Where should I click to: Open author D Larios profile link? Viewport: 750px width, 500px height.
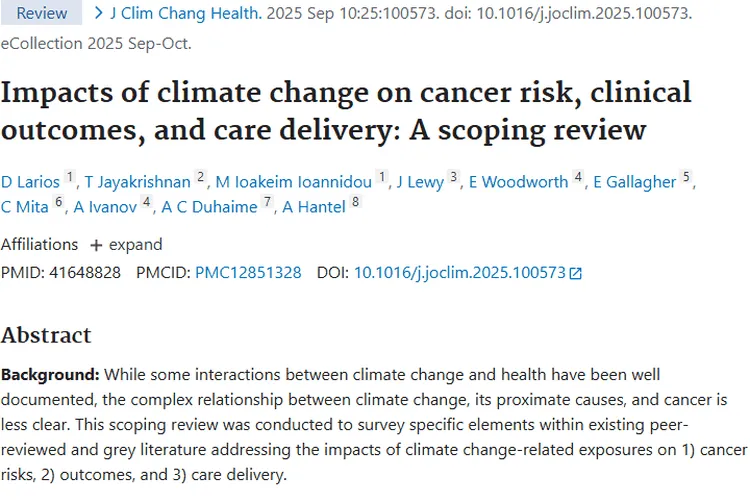32,181
